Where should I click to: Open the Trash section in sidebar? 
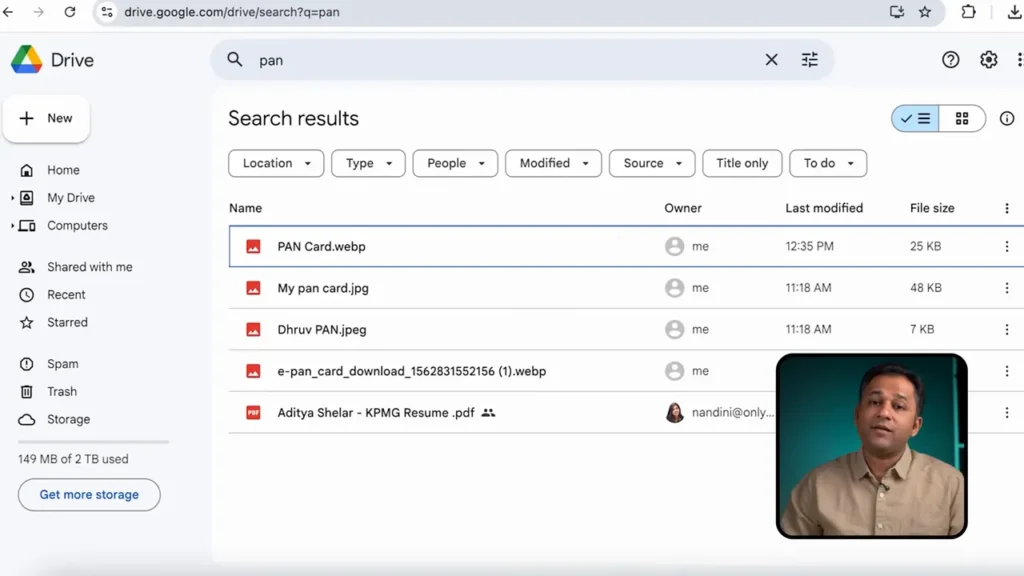(x=61, y=392)
